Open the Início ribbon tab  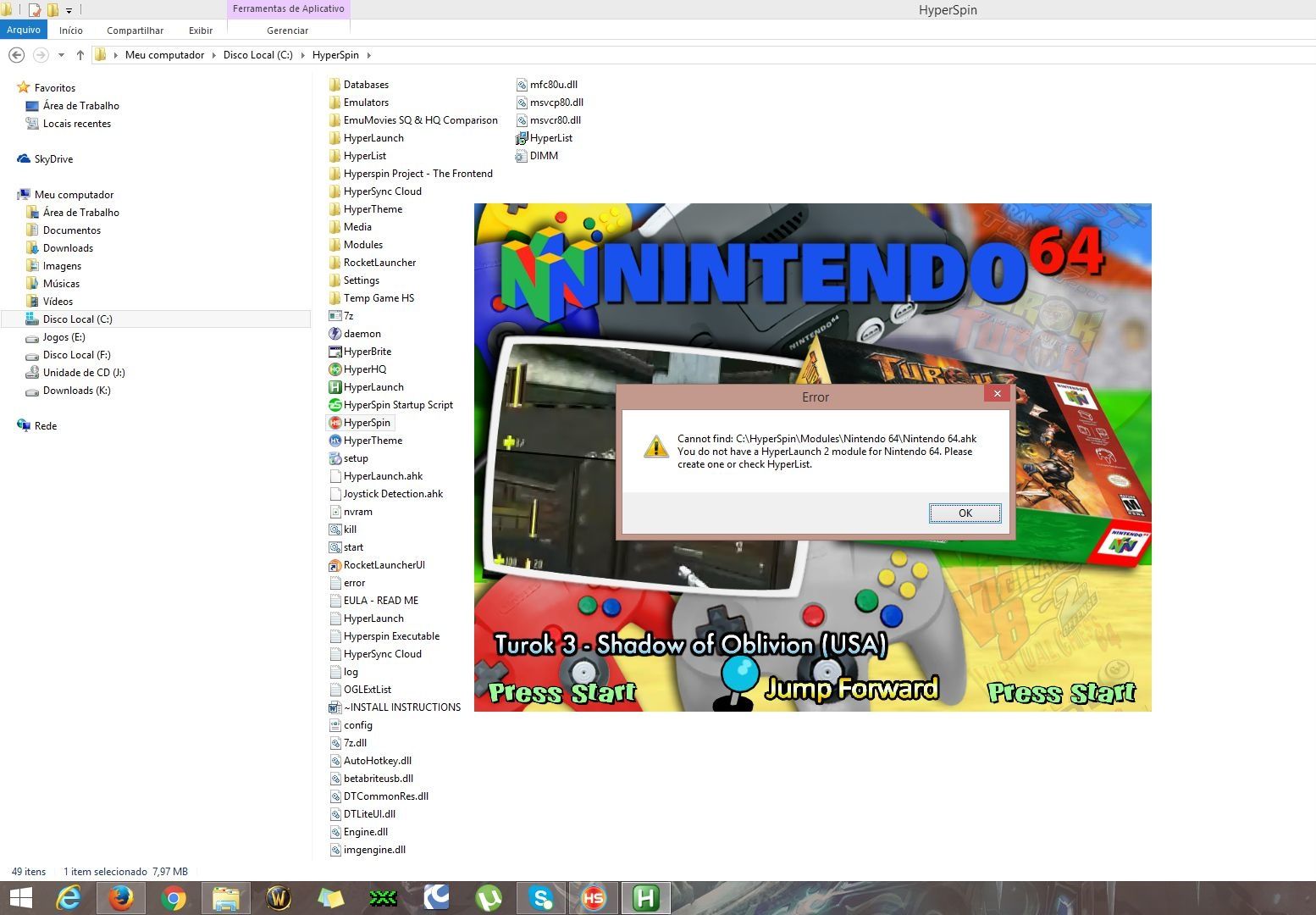click(71, 30)
